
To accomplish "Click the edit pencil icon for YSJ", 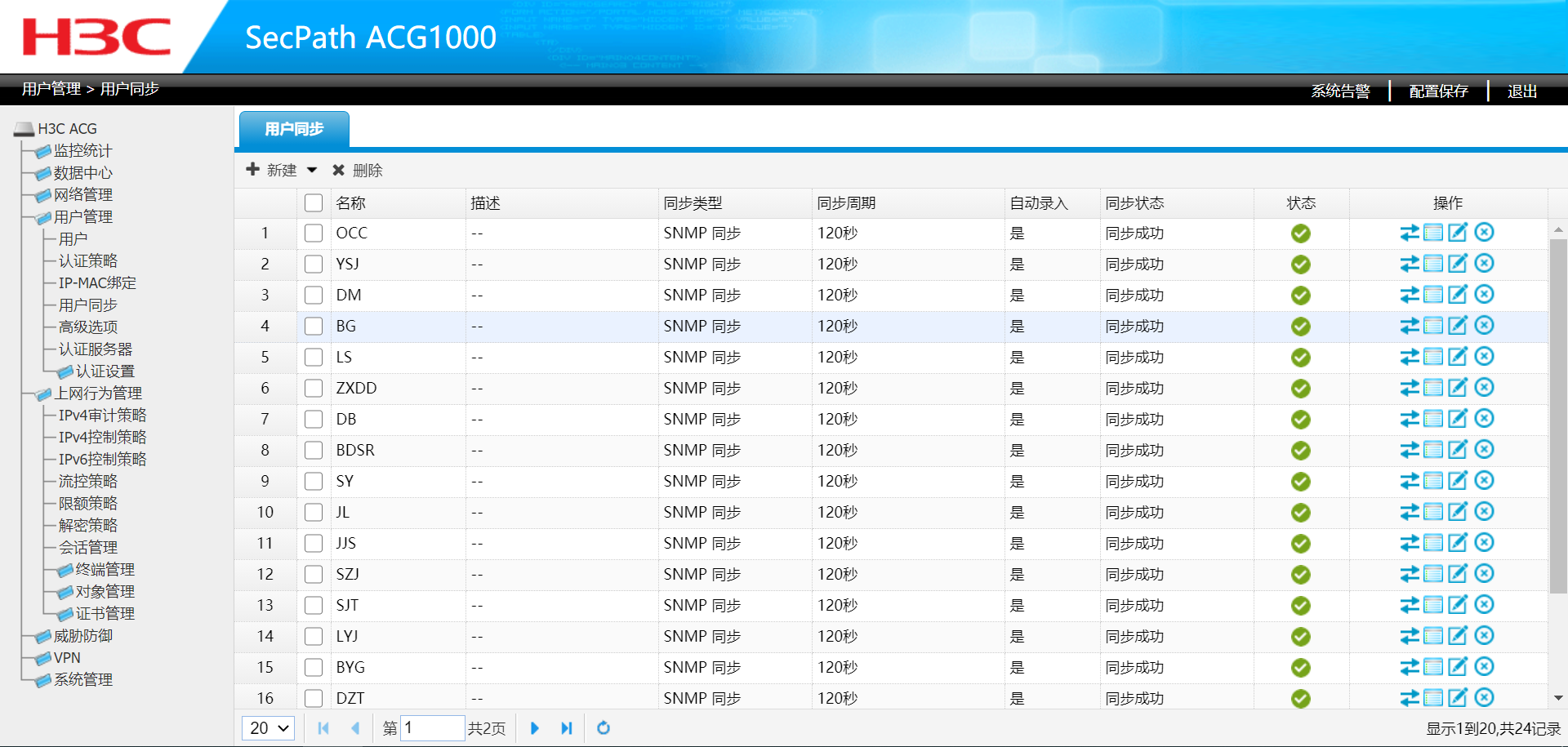I will tap(1458, 264).
